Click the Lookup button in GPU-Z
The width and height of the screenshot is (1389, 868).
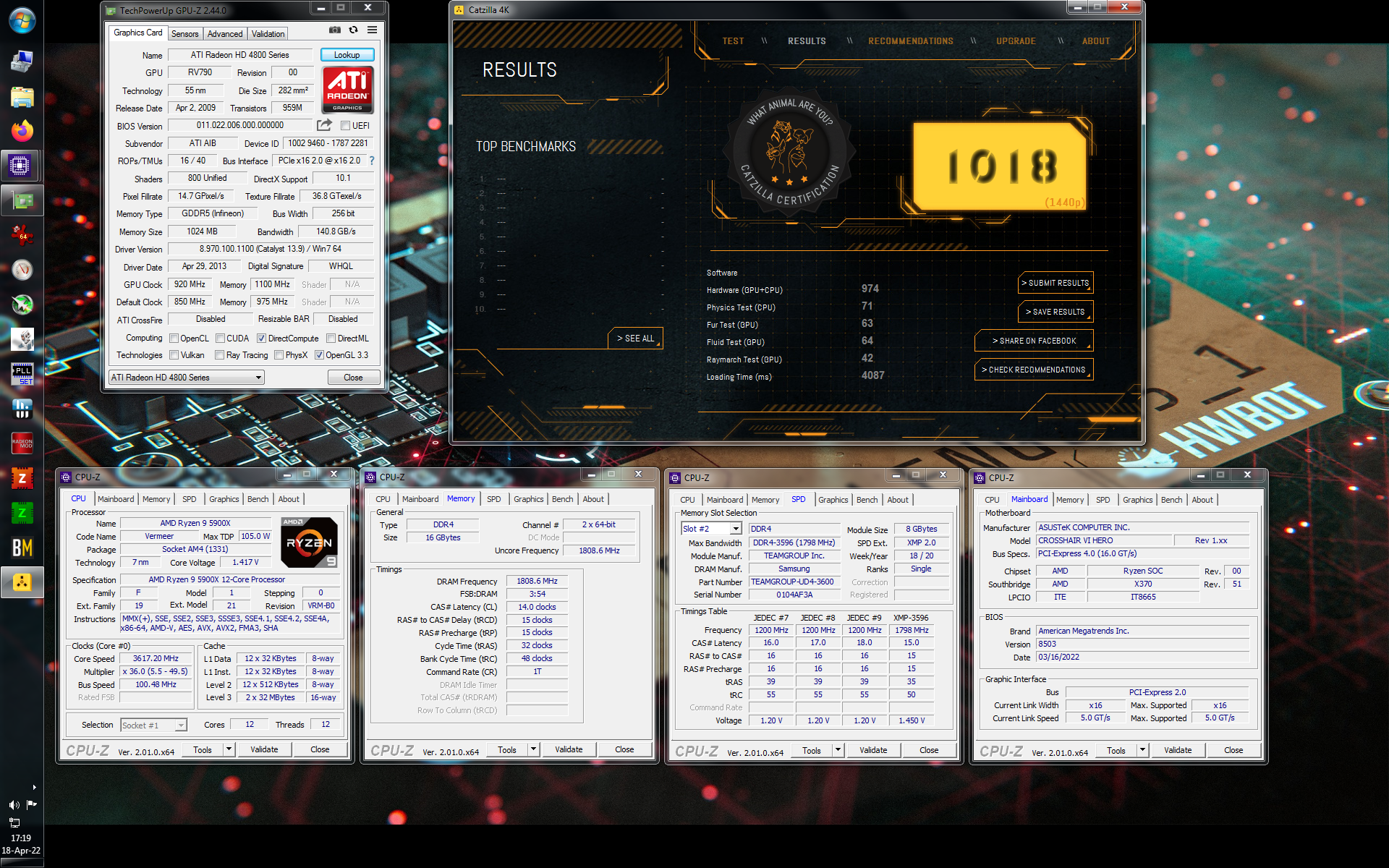[347, 55]
